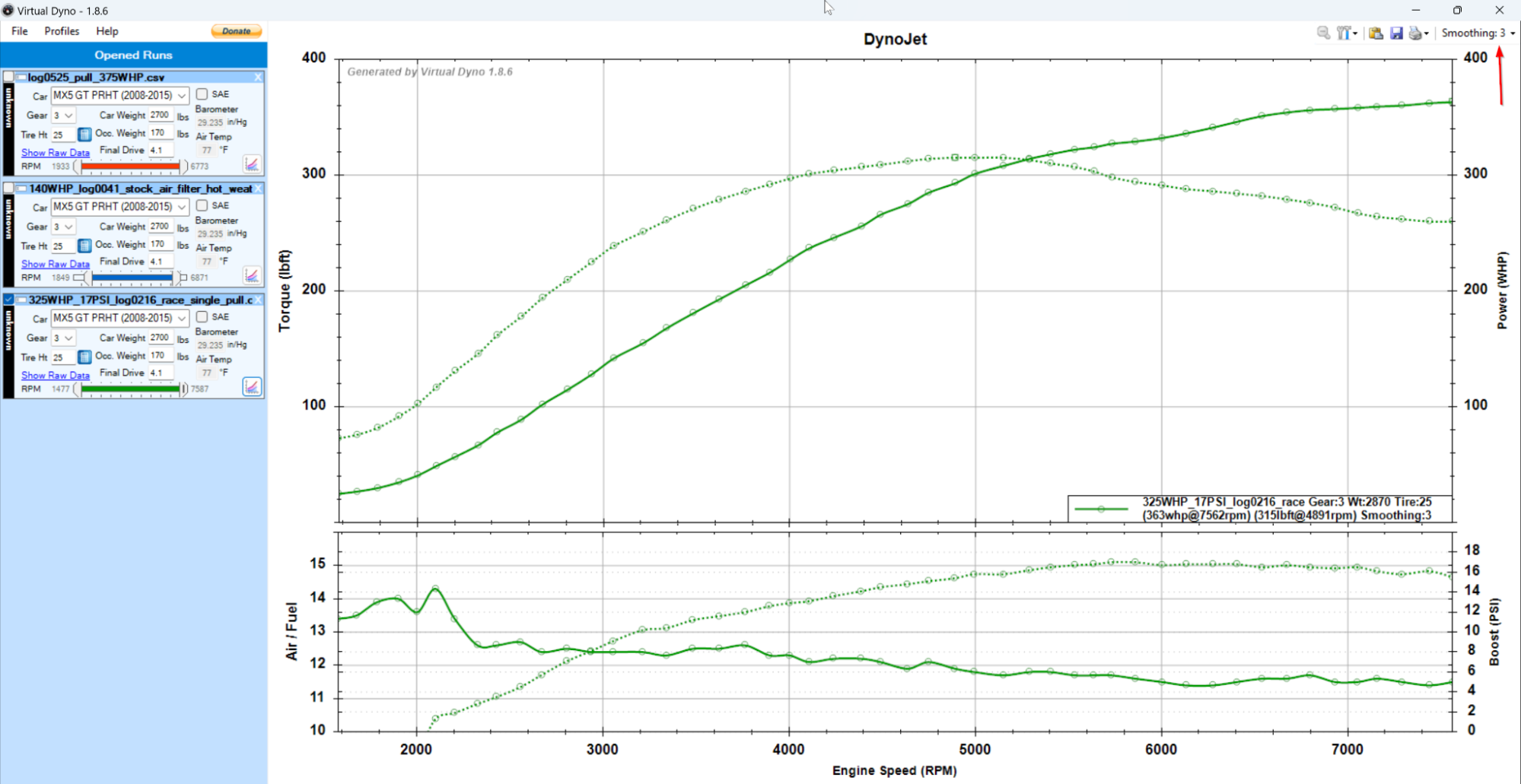Click graph options icon for log0525_pull_375WHP run
1521x784 pixels.
(x=252, y=164)
